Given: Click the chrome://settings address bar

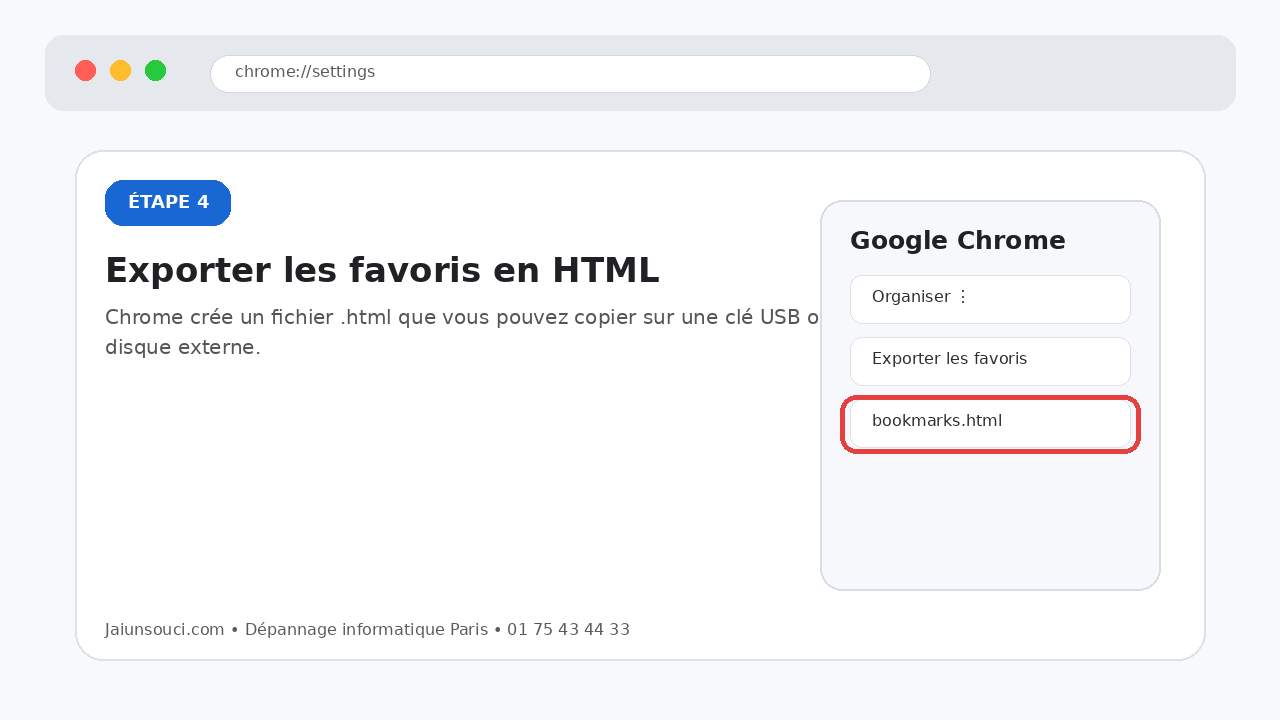Looking at the screenshot, I should pyautogui.click(x=570, y=73).
